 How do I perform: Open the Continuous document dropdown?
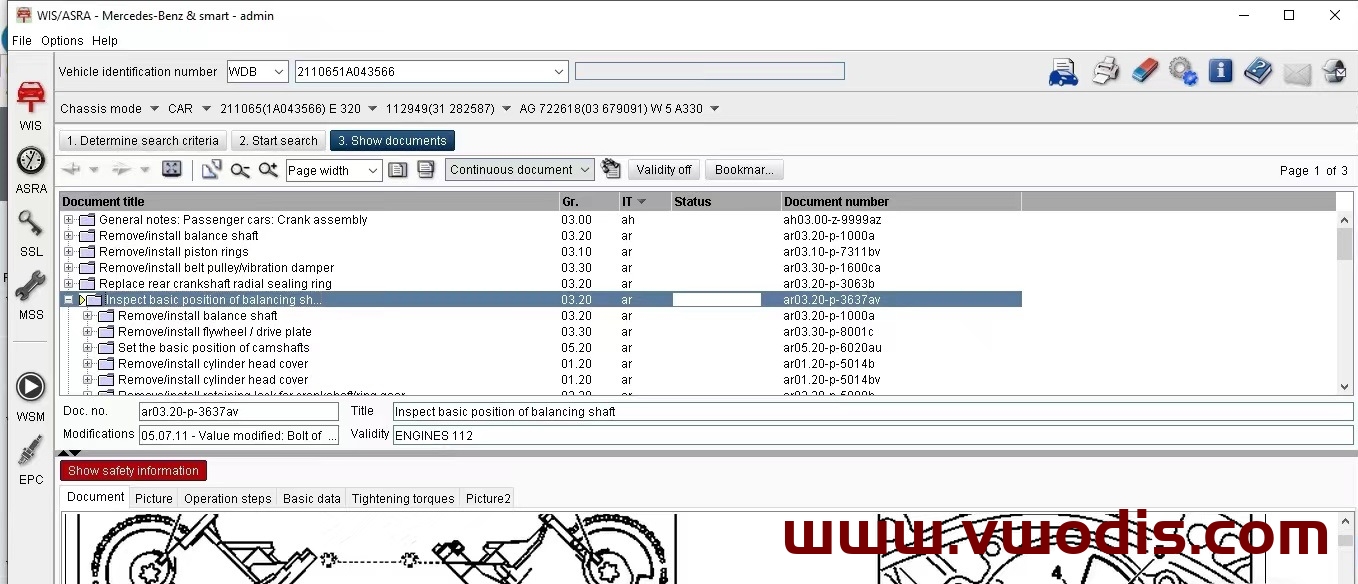click(x=586, y=170)
